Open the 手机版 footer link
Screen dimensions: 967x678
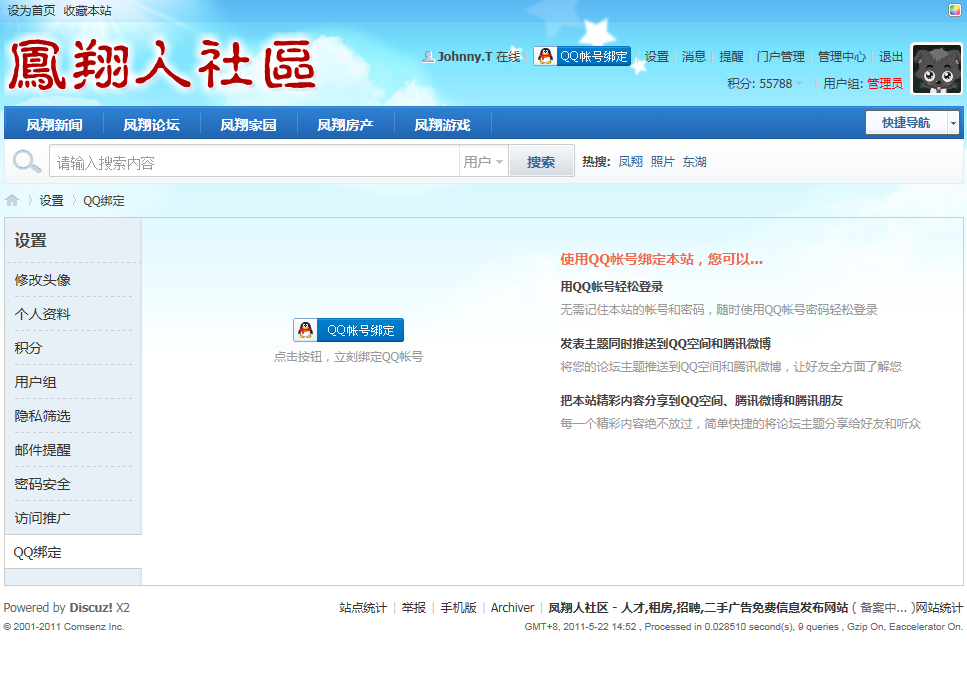point(458,608)
